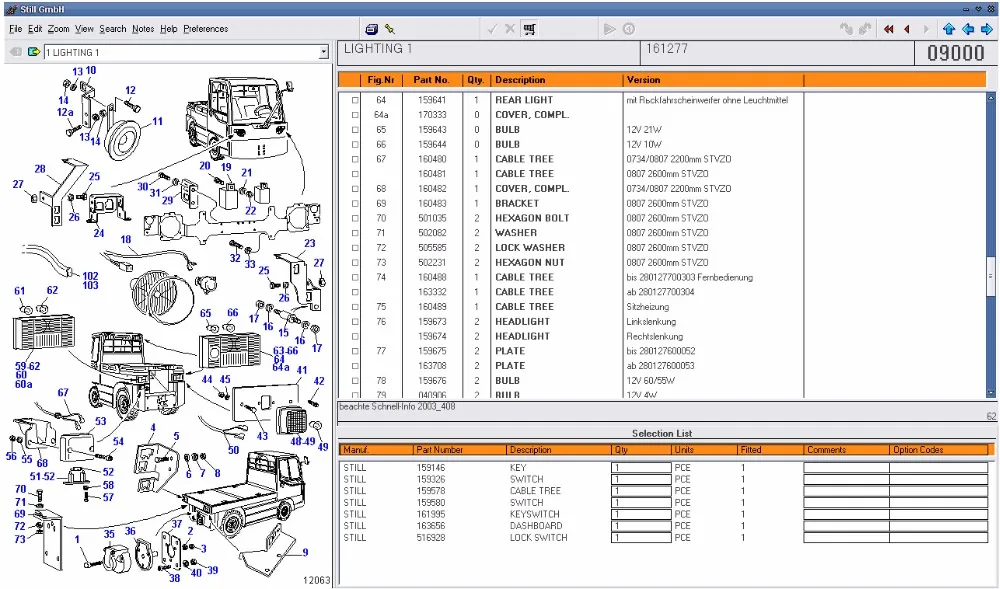Screen dimensions: 1000x589
Task: Tick checkbox for REAR LIGHT 159641
Action: (x=355, y=100)
